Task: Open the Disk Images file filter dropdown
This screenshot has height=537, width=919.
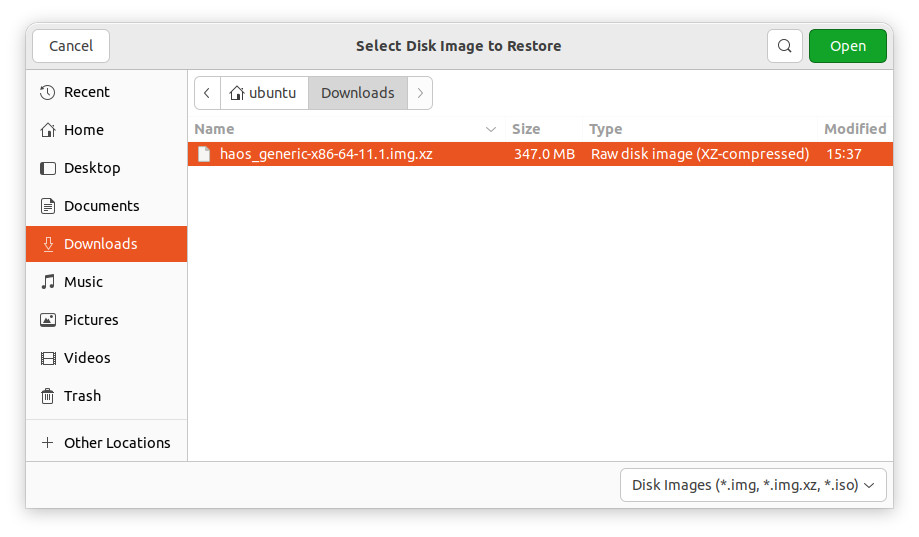Action: click(753, 485)
